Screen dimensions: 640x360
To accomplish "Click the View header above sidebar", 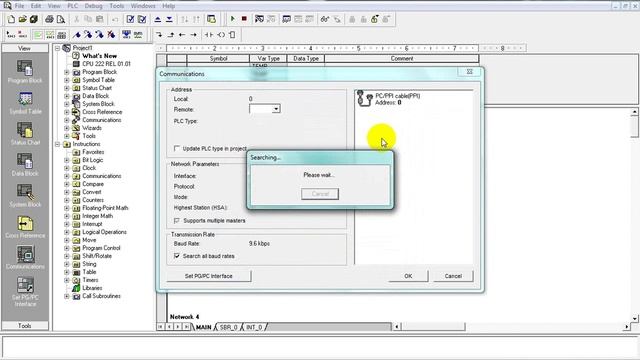I will click(25, 48).
